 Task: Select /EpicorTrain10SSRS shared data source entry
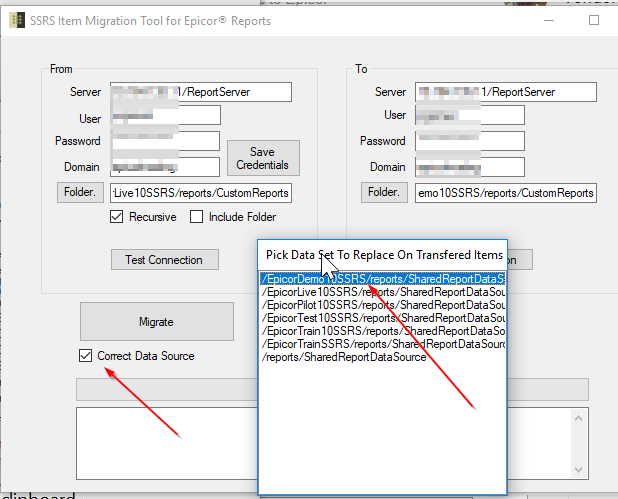[382, 331]
